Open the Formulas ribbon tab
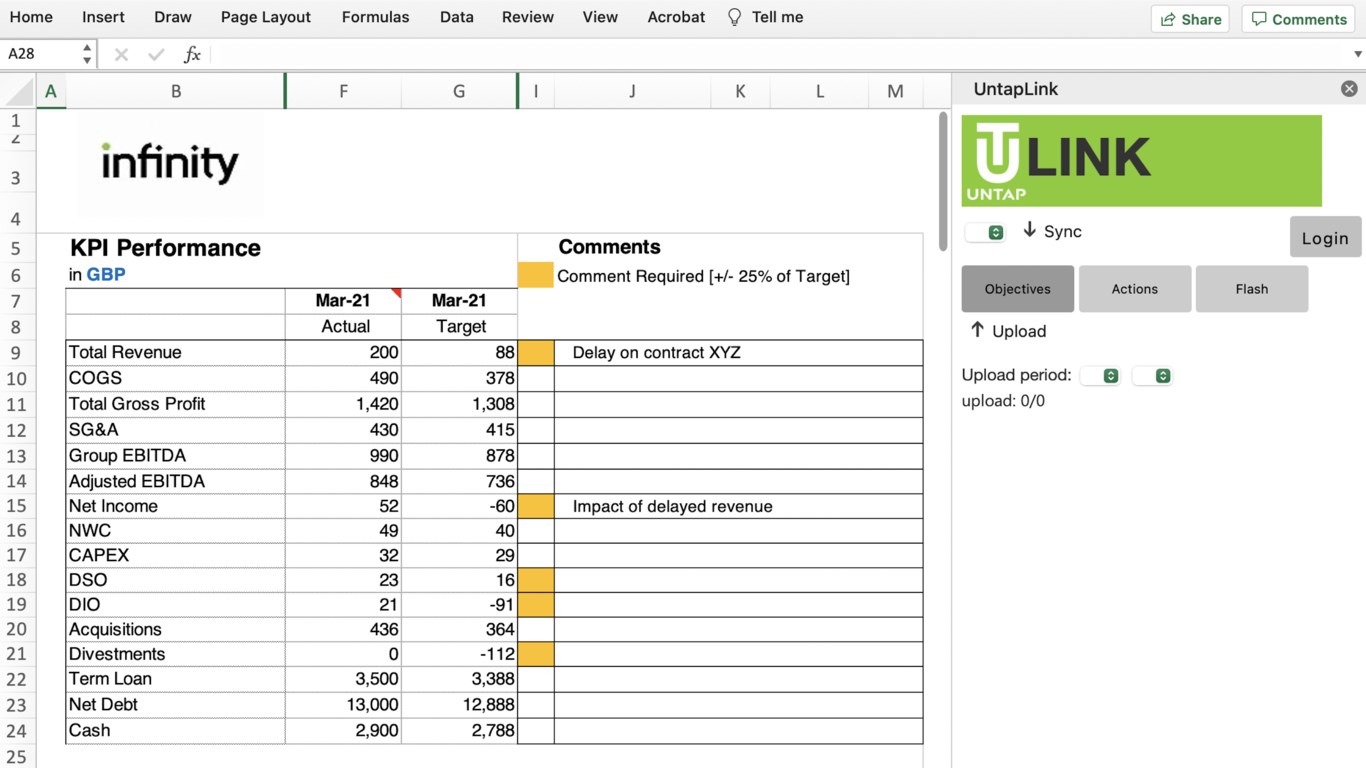Screen dimensions: 1366x768 [x=375, y=17]
